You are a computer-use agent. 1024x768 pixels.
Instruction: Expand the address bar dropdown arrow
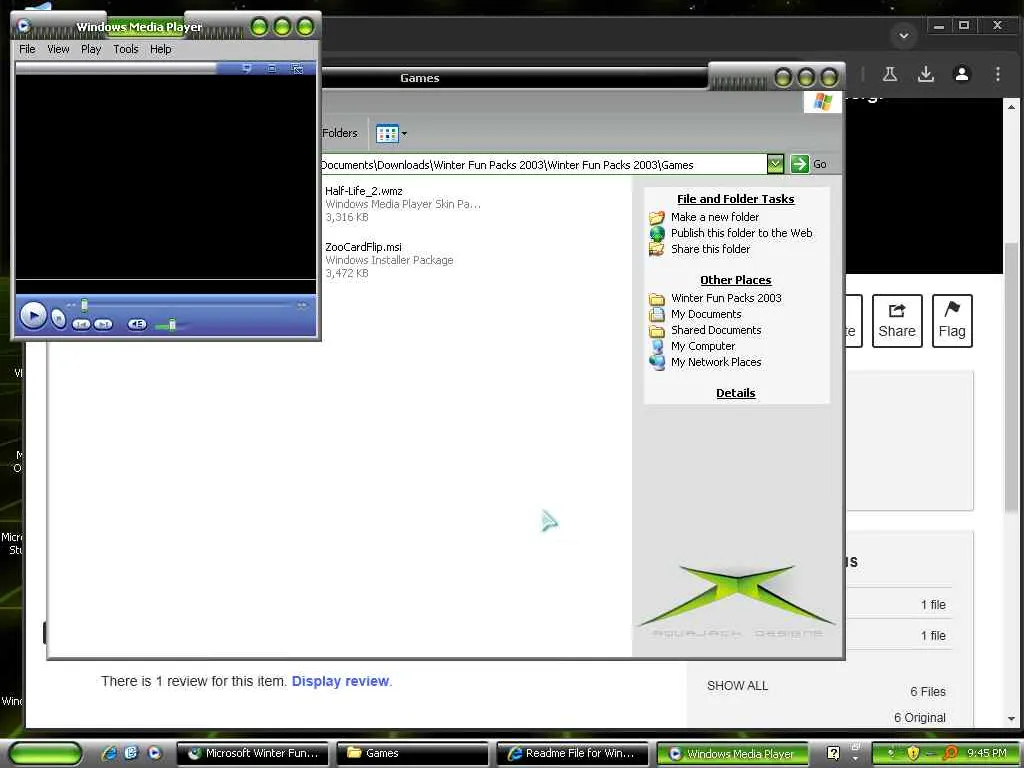pos(775,164)
